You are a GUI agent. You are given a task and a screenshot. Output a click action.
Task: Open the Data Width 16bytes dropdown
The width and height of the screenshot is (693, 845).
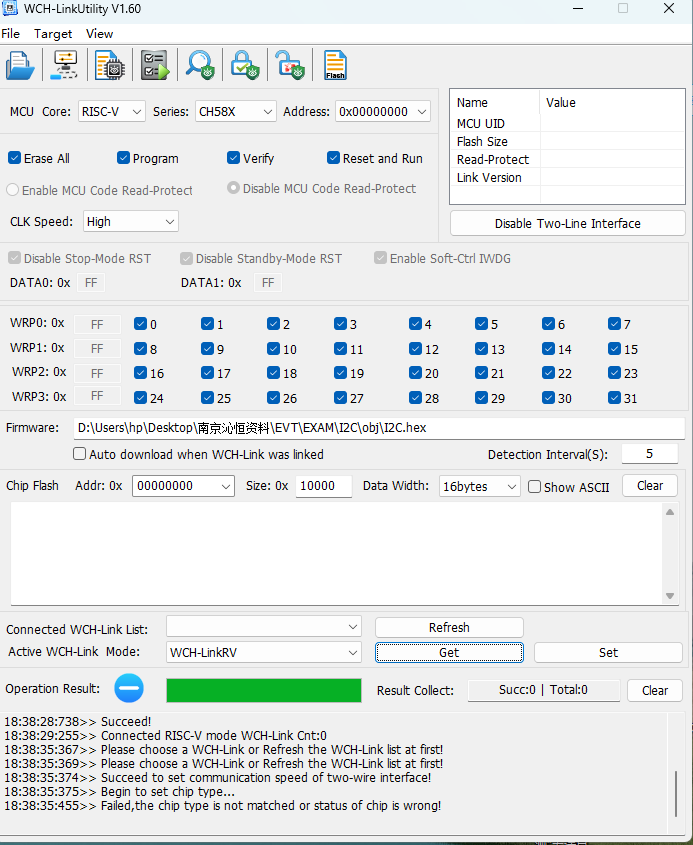(x=480, y=486)
